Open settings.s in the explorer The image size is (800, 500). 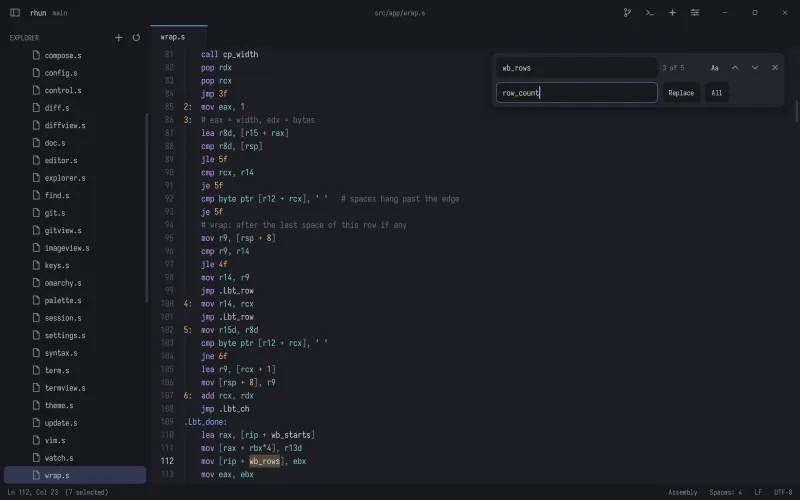pyautogui.click(x=75, y=335)
